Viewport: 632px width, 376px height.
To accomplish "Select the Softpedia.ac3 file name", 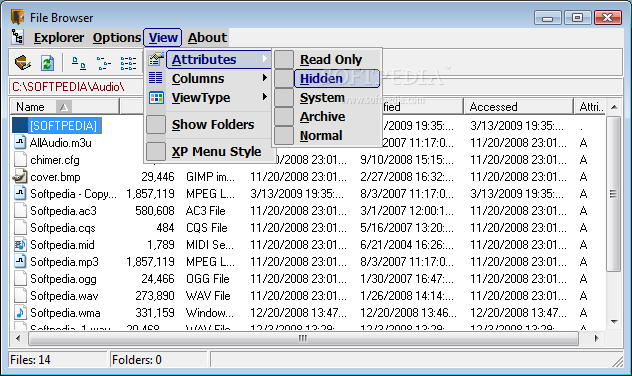I will tap(63, 211).
